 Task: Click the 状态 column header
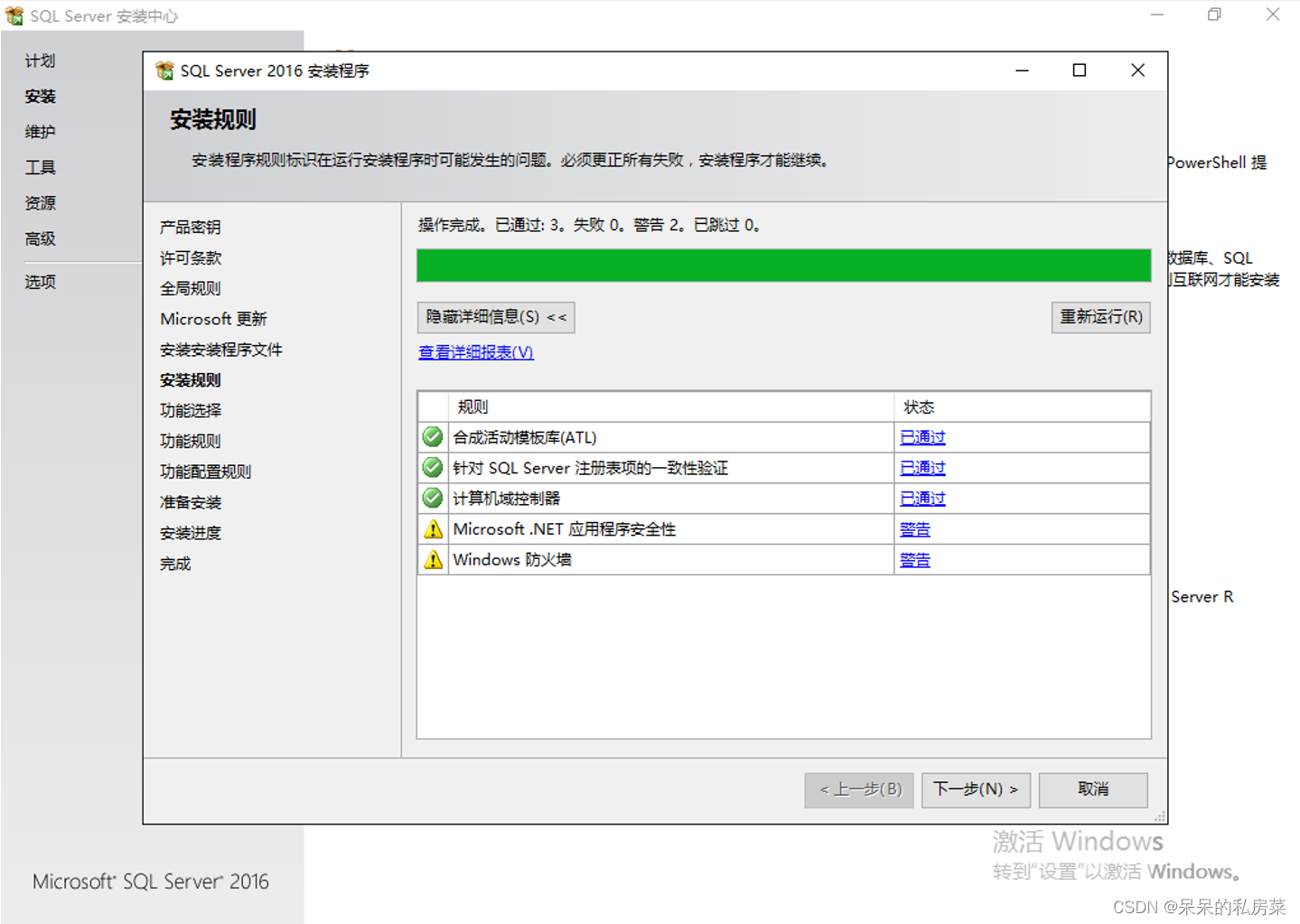click(x=1022, y=407)
